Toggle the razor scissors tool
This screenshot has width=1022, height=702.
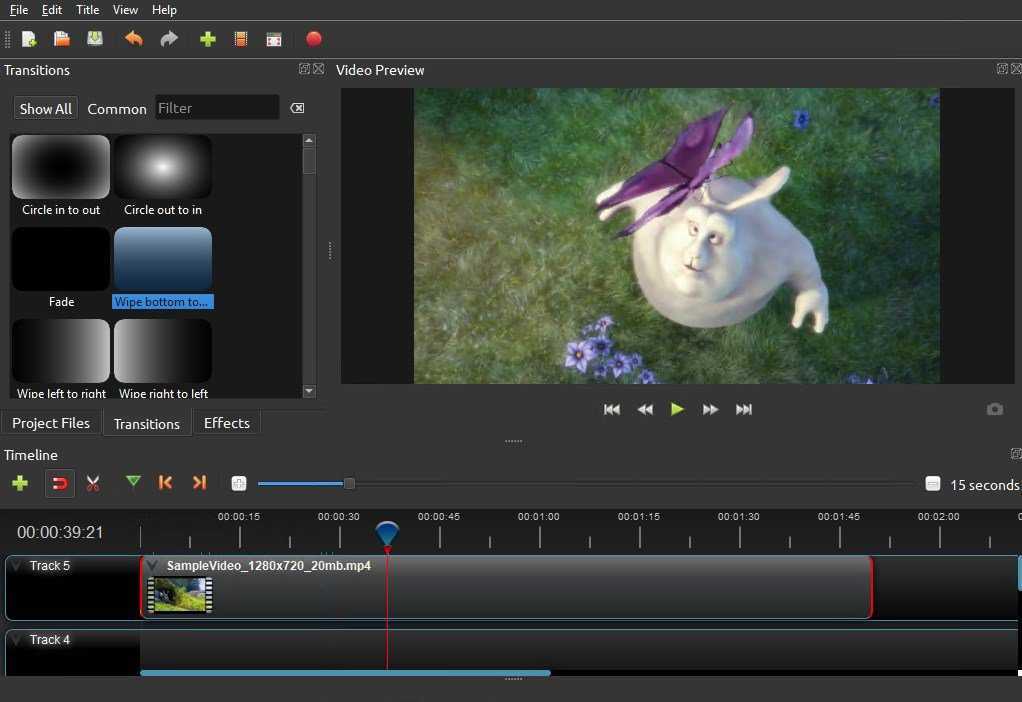[x=93, y=483]
